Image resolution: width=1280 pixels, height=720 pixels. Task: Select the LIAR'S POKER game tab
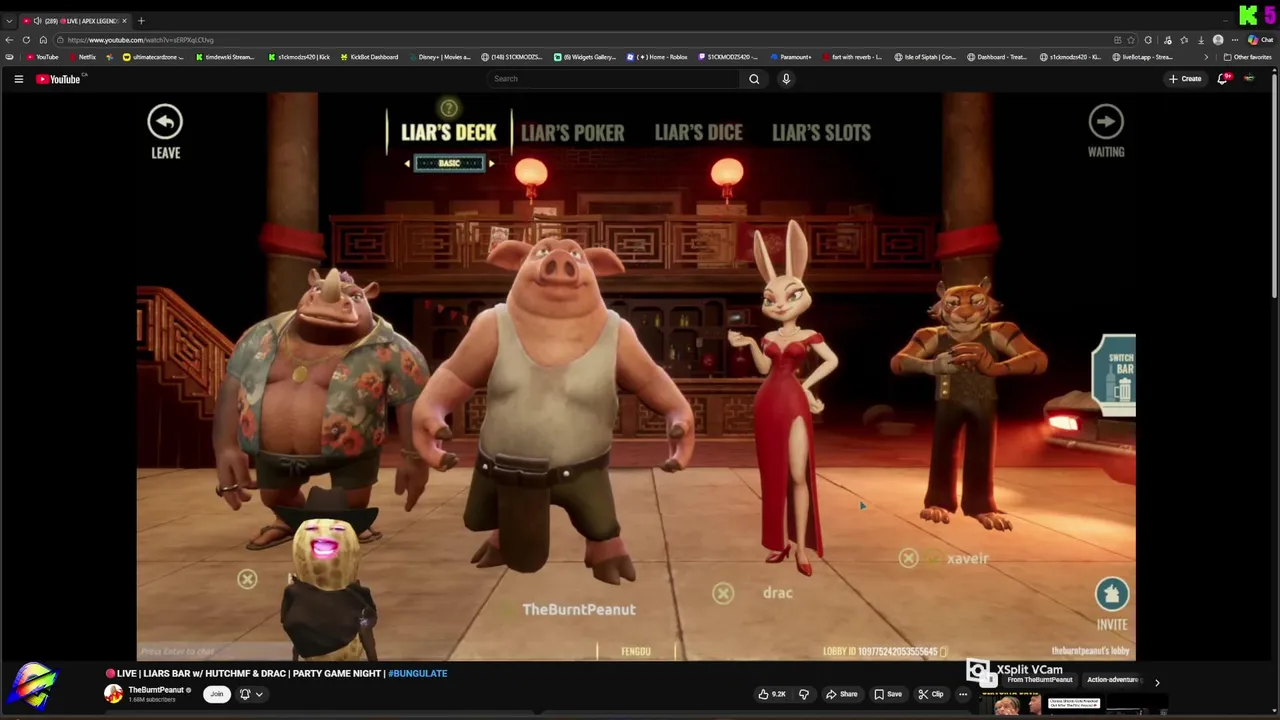pyautogui.click(x=572, y=133)
